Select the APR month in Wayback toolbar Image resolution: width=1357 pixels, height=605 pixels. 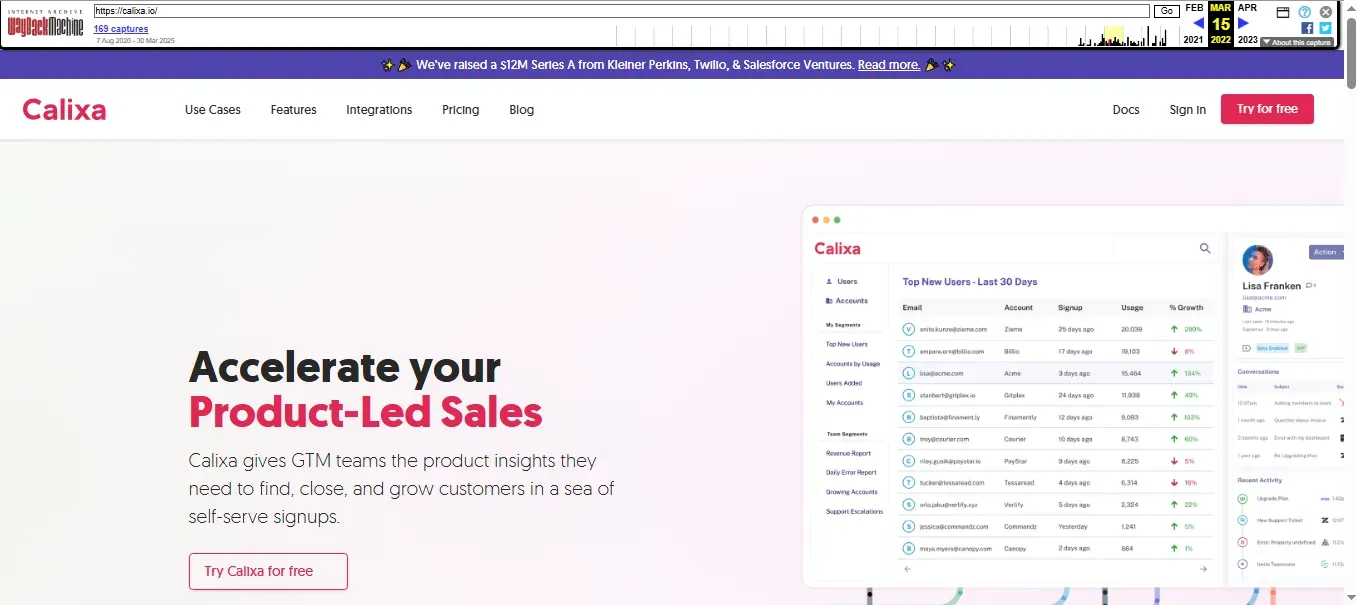coord(1247,7)
